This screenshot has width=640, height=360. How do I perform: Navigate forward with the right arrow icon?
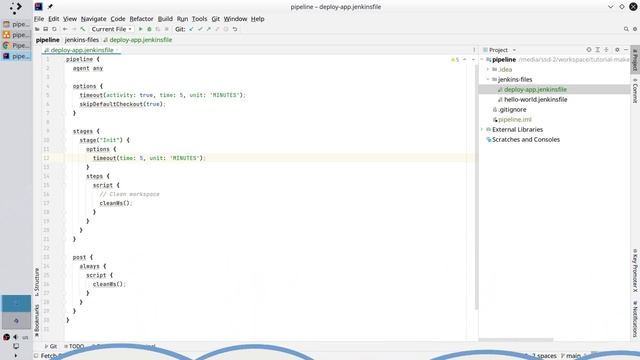coord(74,29)
